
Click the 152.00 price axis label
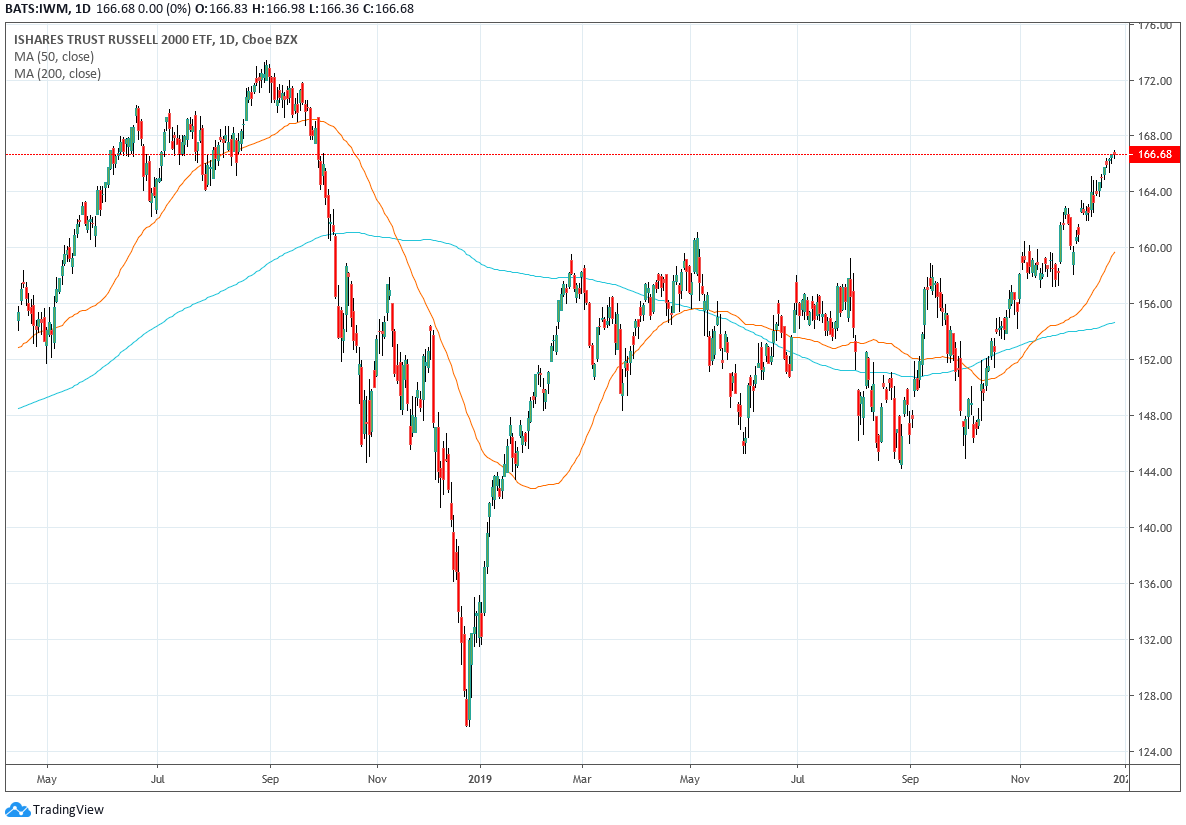pos(1155,360)
